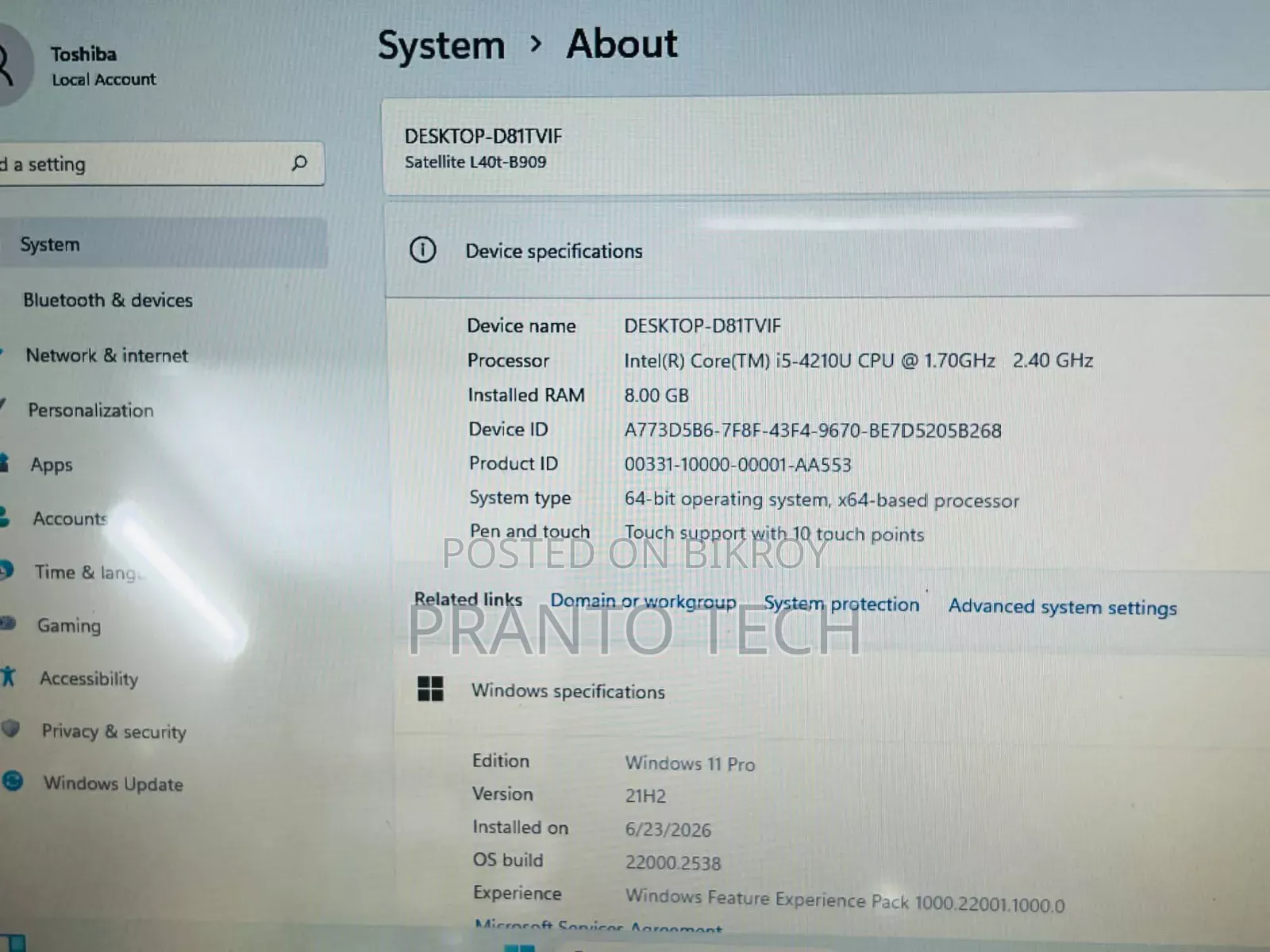The width and height of the screenshot is (1270, 952).
Task: Click the Windows 11 Pro edition value
Action: point(690,763)
